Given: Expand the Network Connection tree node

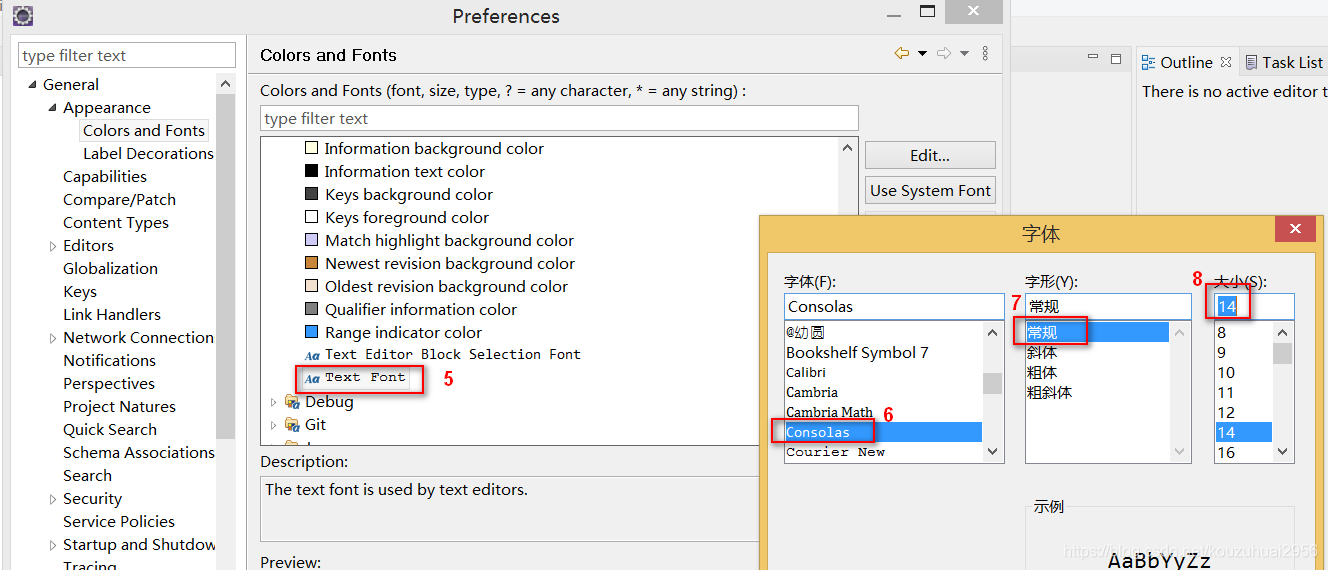Looking at the screenshot, I should (53, 338).
